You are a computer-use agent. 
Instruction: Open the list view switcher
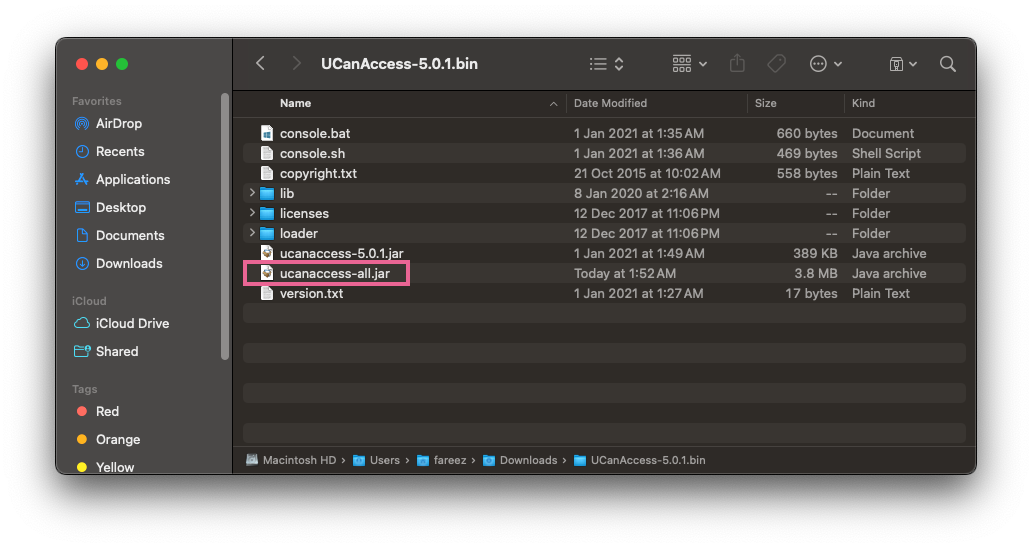click(606, 64)
